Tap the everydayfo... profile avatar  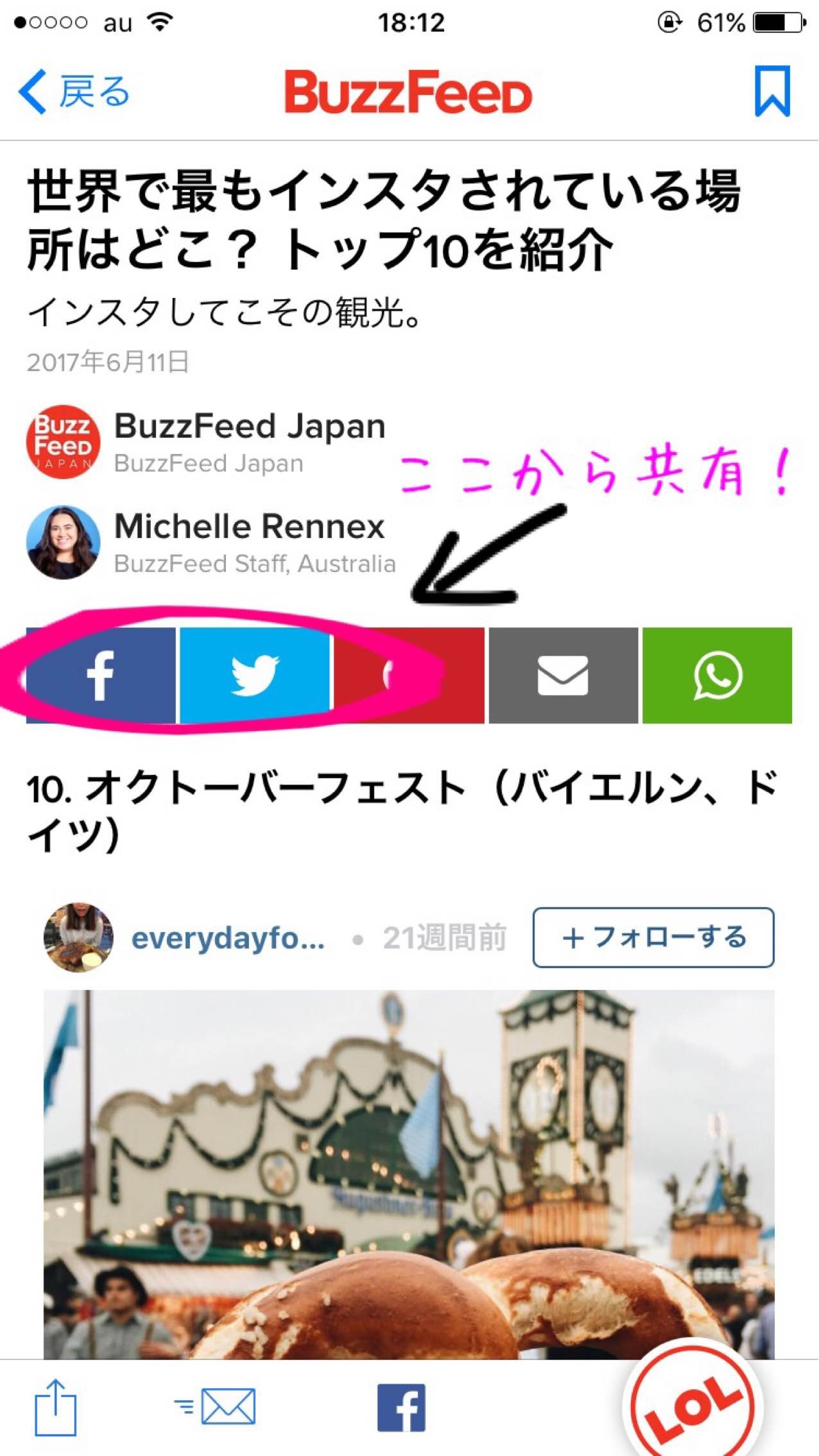pyautogui.click(x=78, y=937)
